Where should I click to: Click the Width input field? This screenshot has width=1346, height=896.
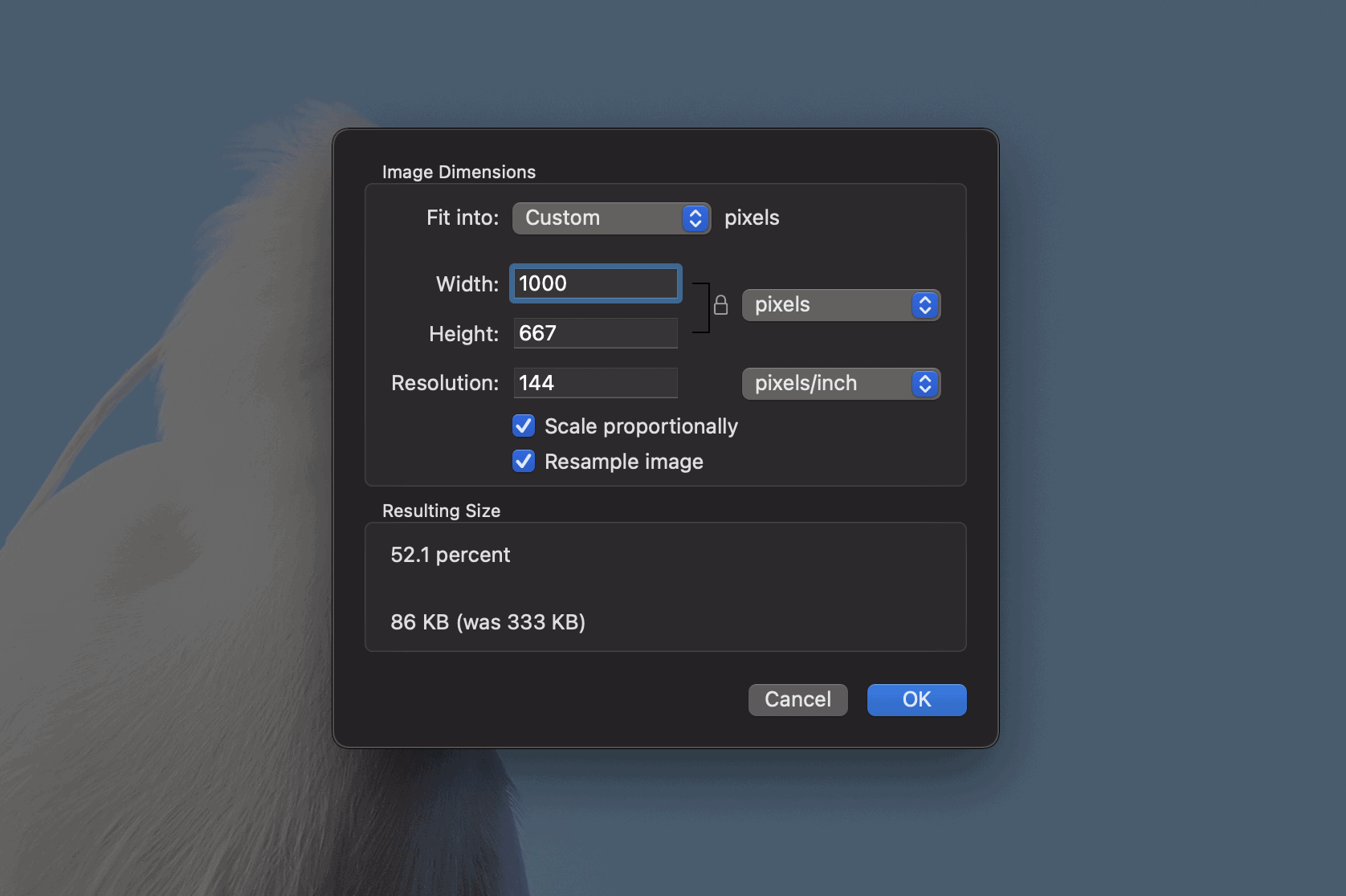point(596,283)
